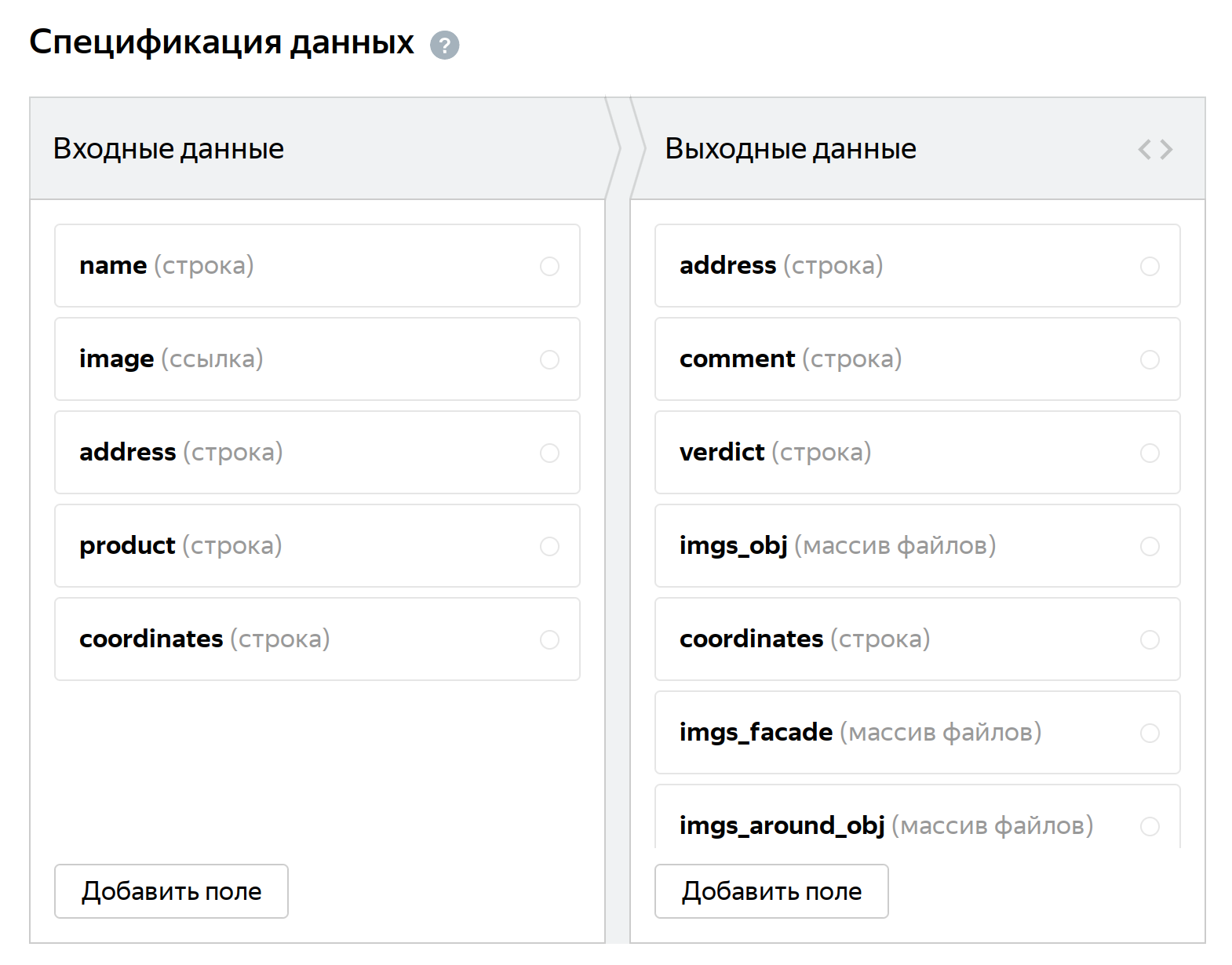The width and height of the screenshot is (1232, 965).
Task: Toggle the circle on input product field
Action: pos(549,547)
